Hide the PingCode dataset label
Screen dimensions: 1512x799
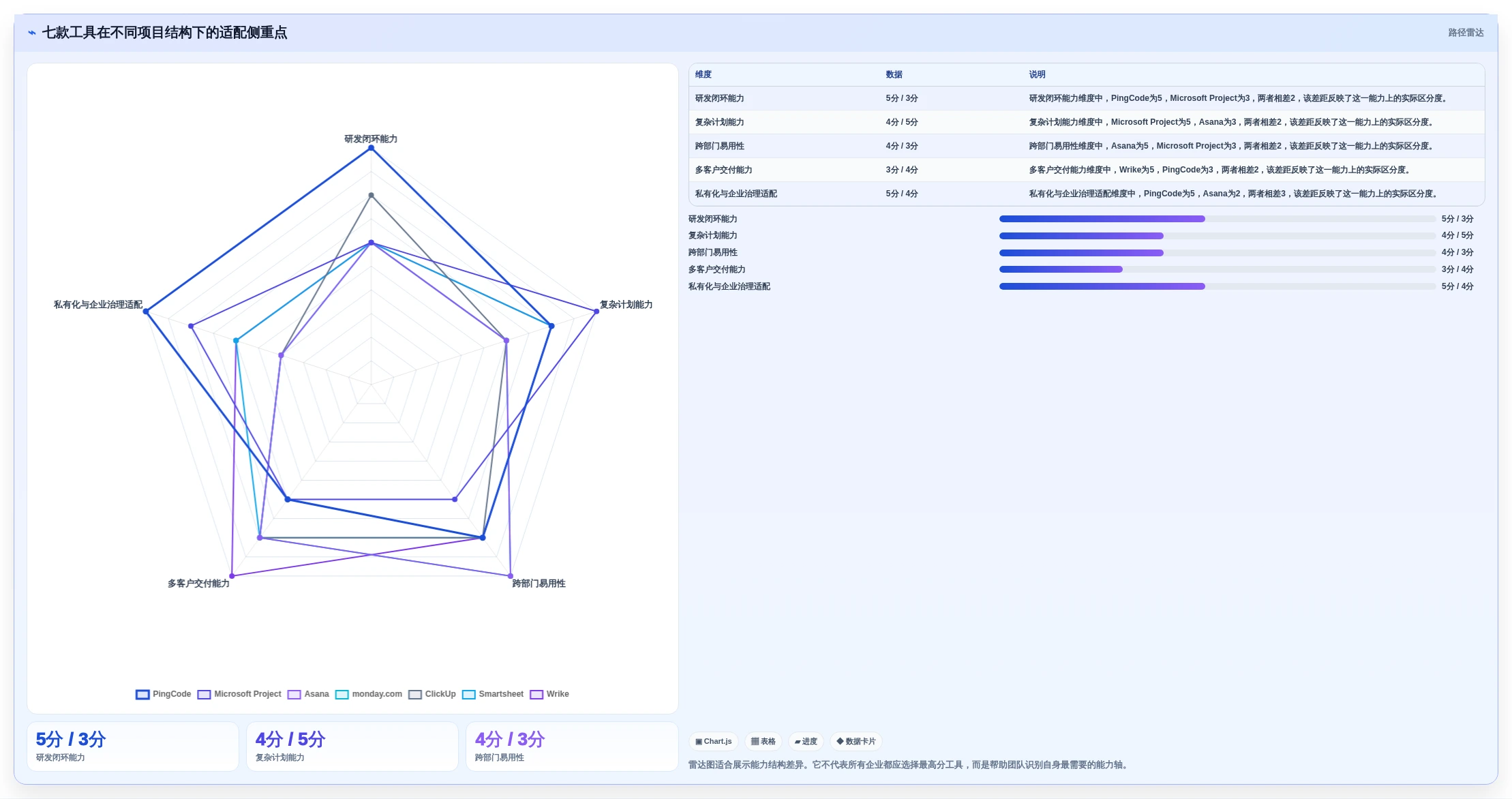(172, 694)
